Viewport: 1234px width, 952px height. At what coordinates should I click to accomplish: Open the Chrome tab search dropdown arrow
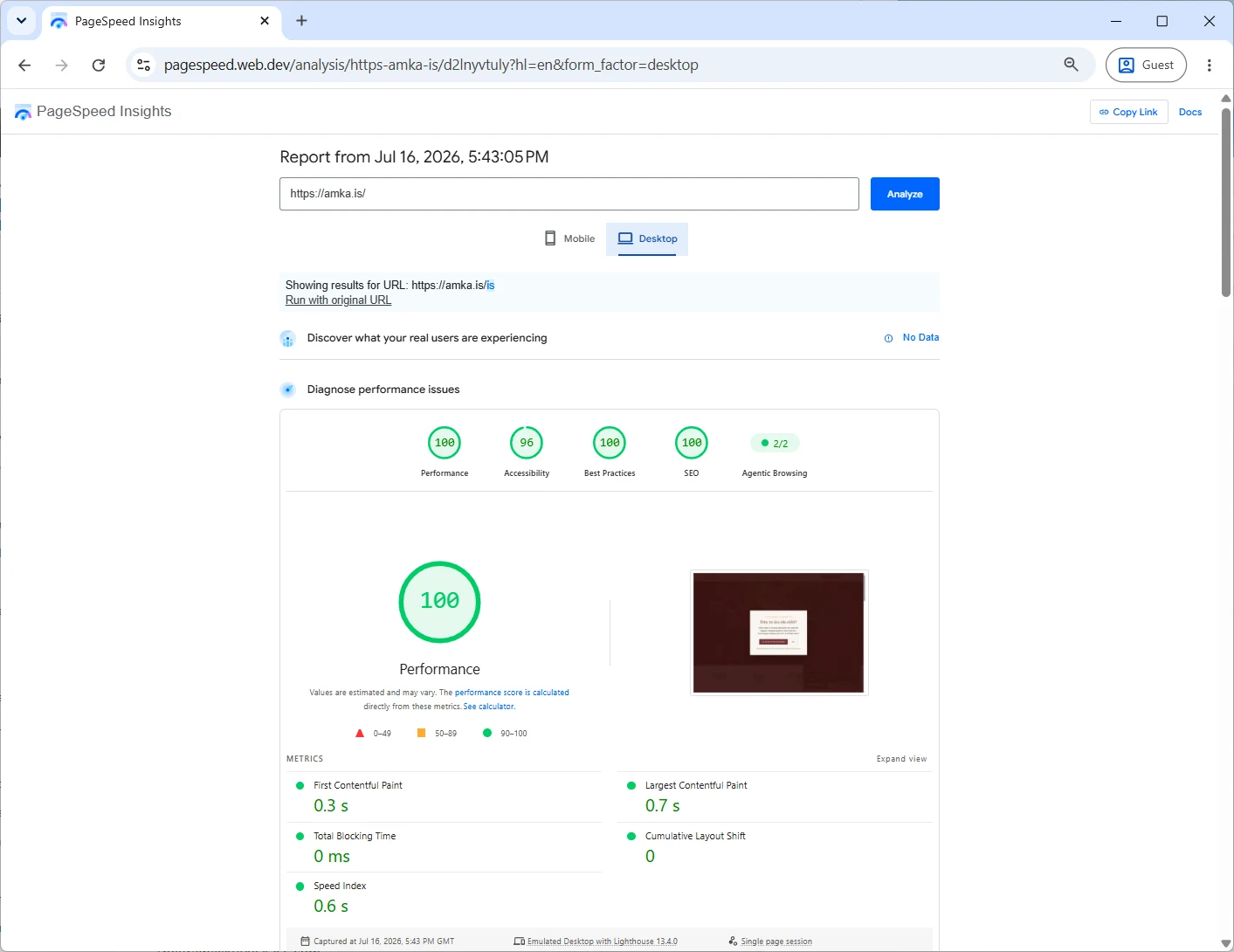pyautogui.click(x=21, y=20)
